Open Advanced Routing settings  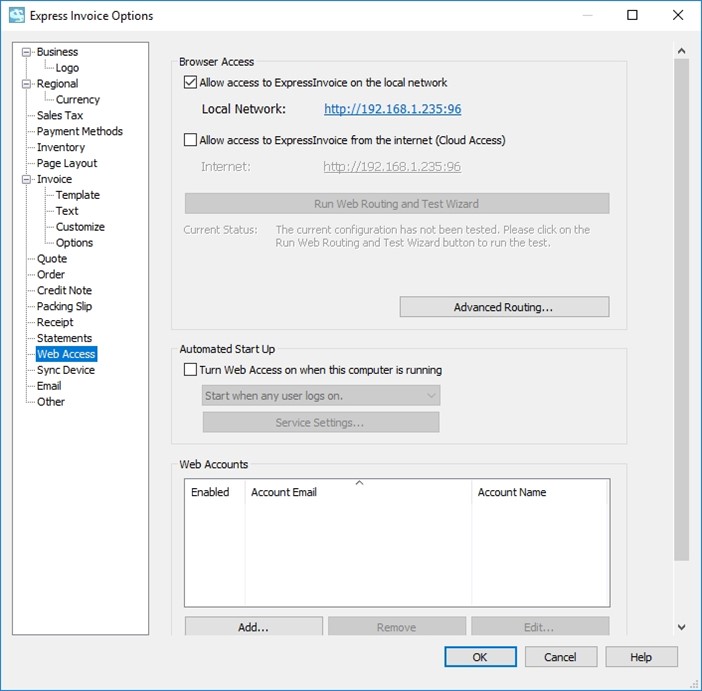point(504,307)
